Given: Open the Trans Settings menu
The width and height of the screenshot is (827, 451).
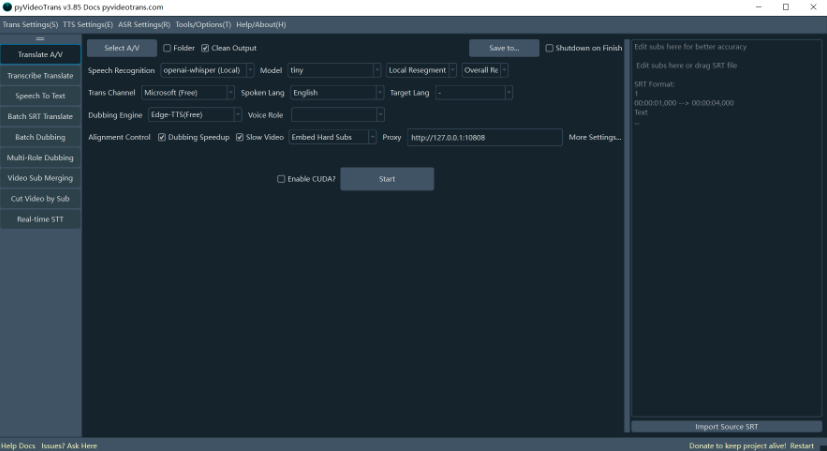Looking at the screenshot, I should [x=30, y=24].
